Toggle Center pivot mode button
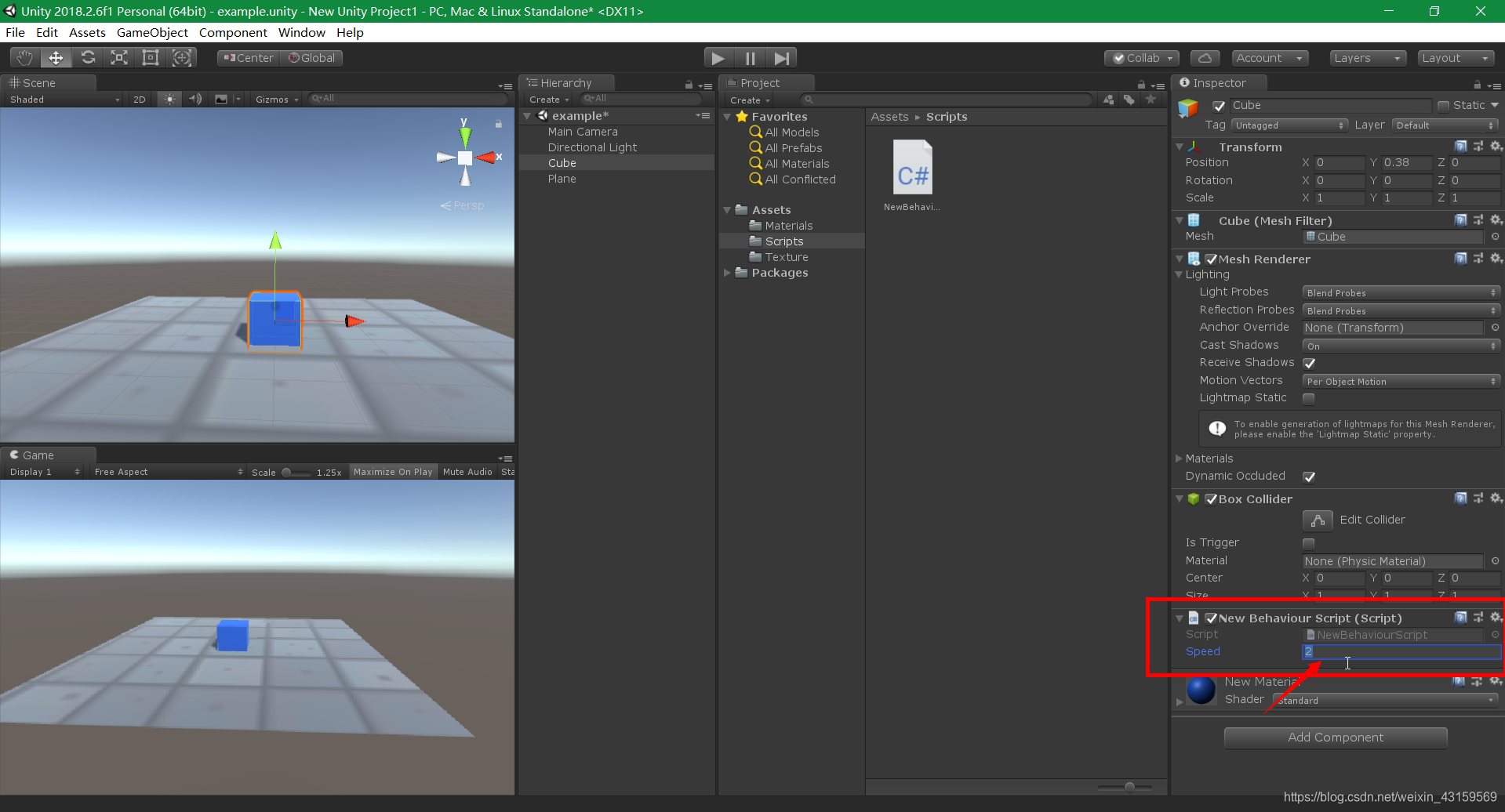Screen dimensions: 1505x812 pyautogui.click(x=249, y=58)
